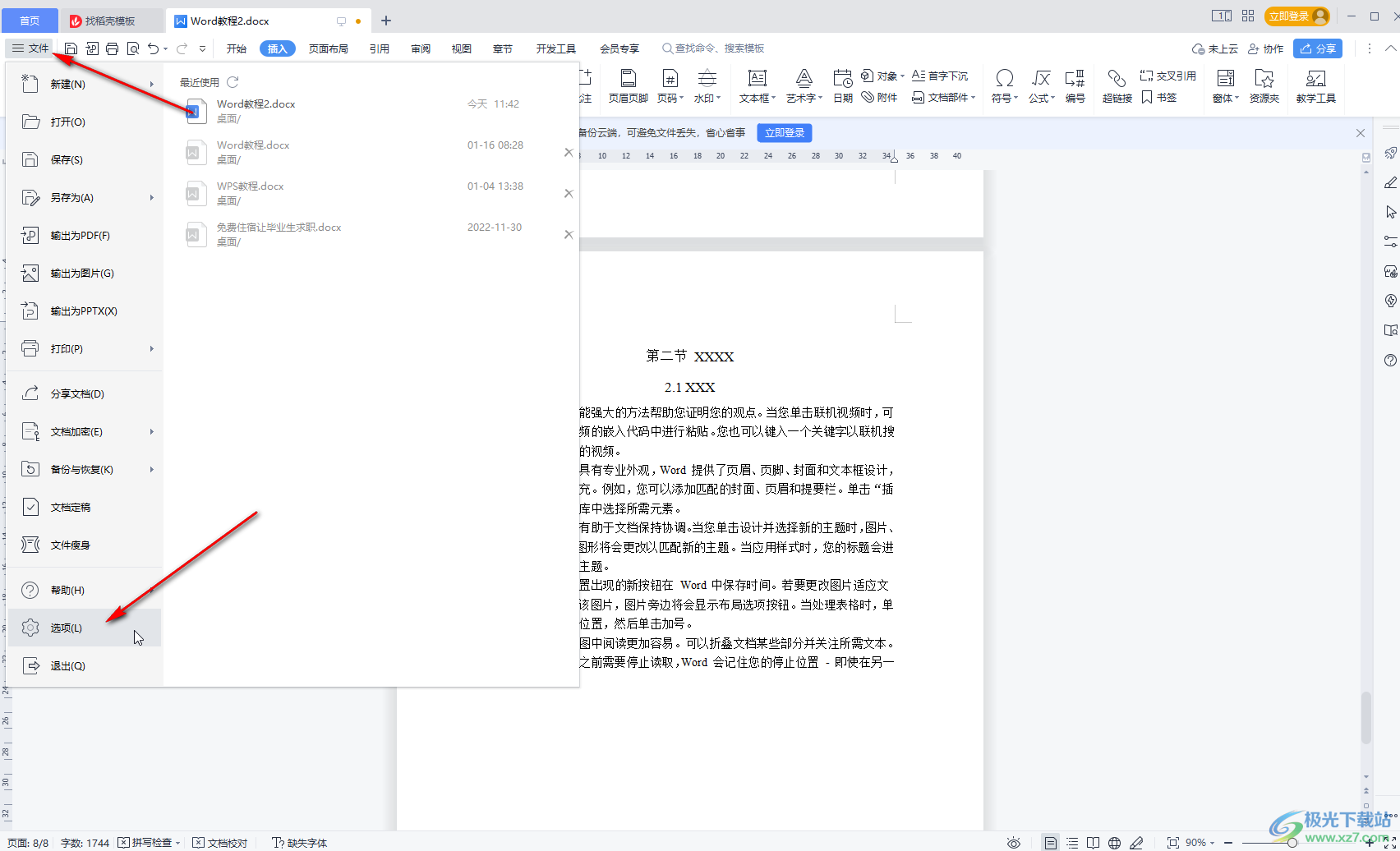Click the search commands field (查找命令)
Screen dimensions: 1400x851
tap(713, 48)
